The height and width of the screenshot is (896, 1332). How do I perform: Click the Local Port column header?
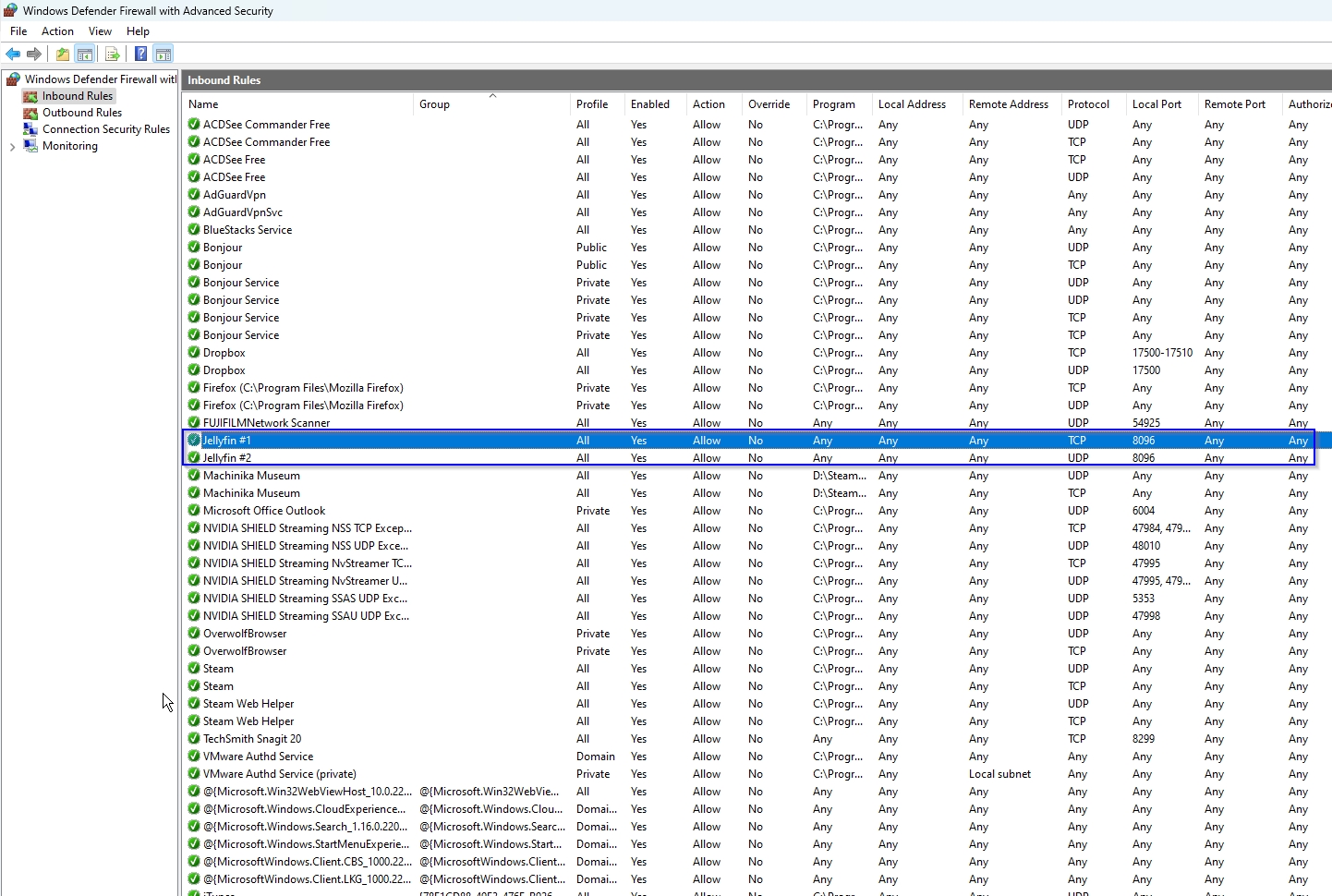1156,104
